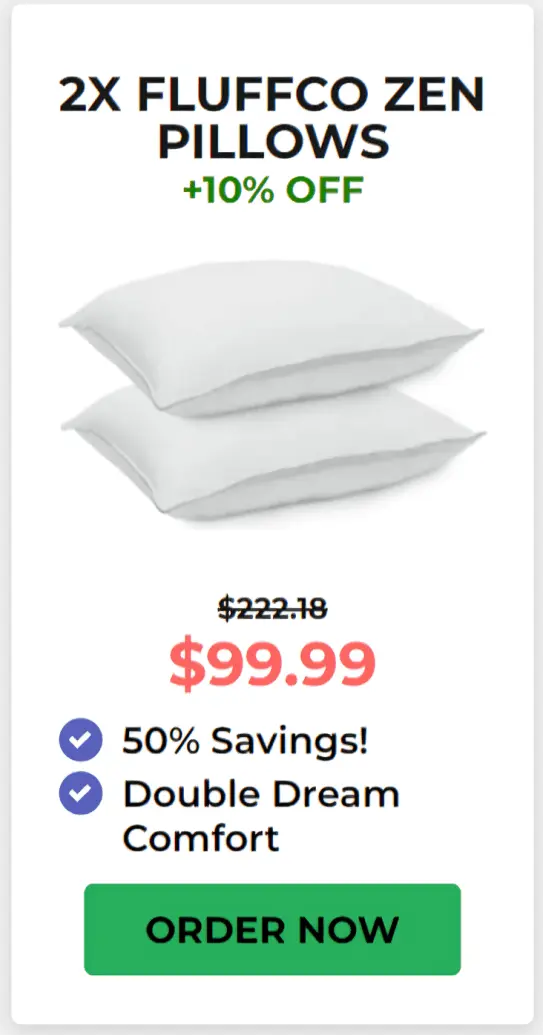Click the green +10% discount text
This screenshot has width=543, height=1035.
pos(229,190)
